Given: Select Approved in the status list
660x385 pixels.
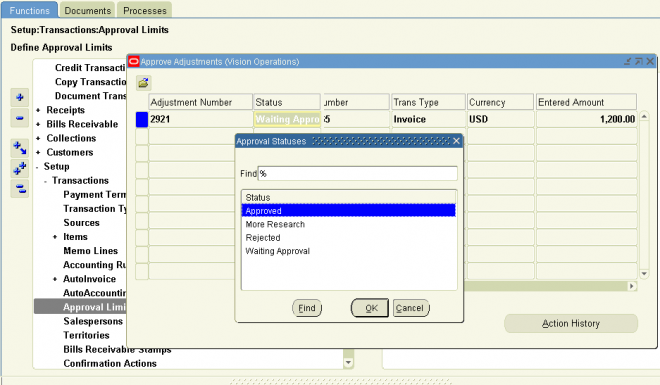Looking at the screenshot, I should click(x=349, y=211).
